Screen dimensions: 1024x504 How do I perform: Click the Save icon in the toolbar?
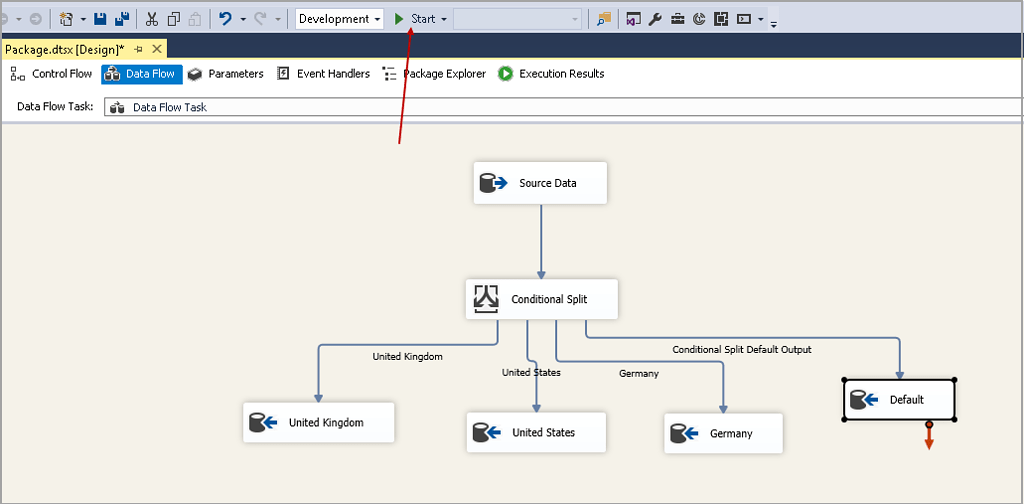[100, 19]
